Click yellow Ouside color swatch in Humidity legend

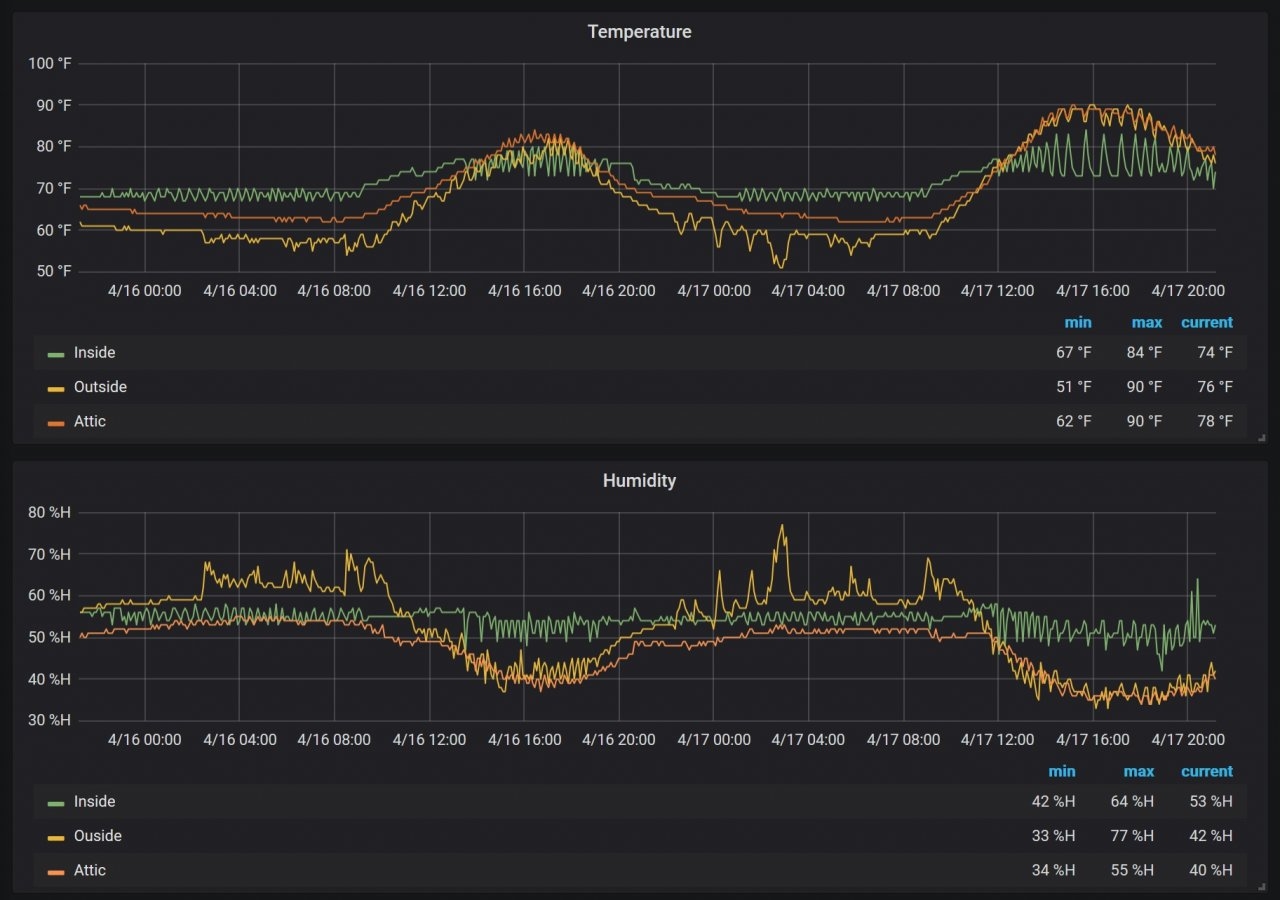56,837
